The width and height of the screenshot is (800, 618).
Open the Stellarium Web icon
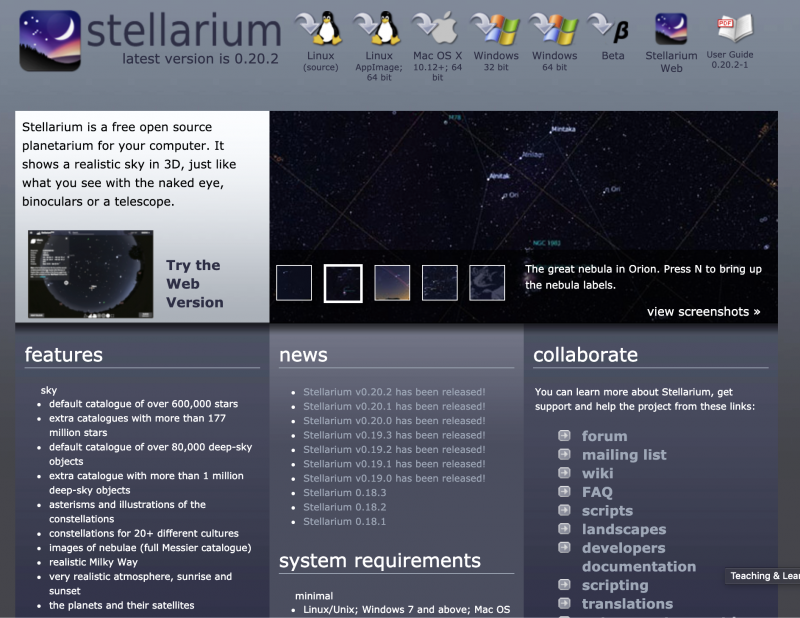pyautogui.click(x=671, y=29)
